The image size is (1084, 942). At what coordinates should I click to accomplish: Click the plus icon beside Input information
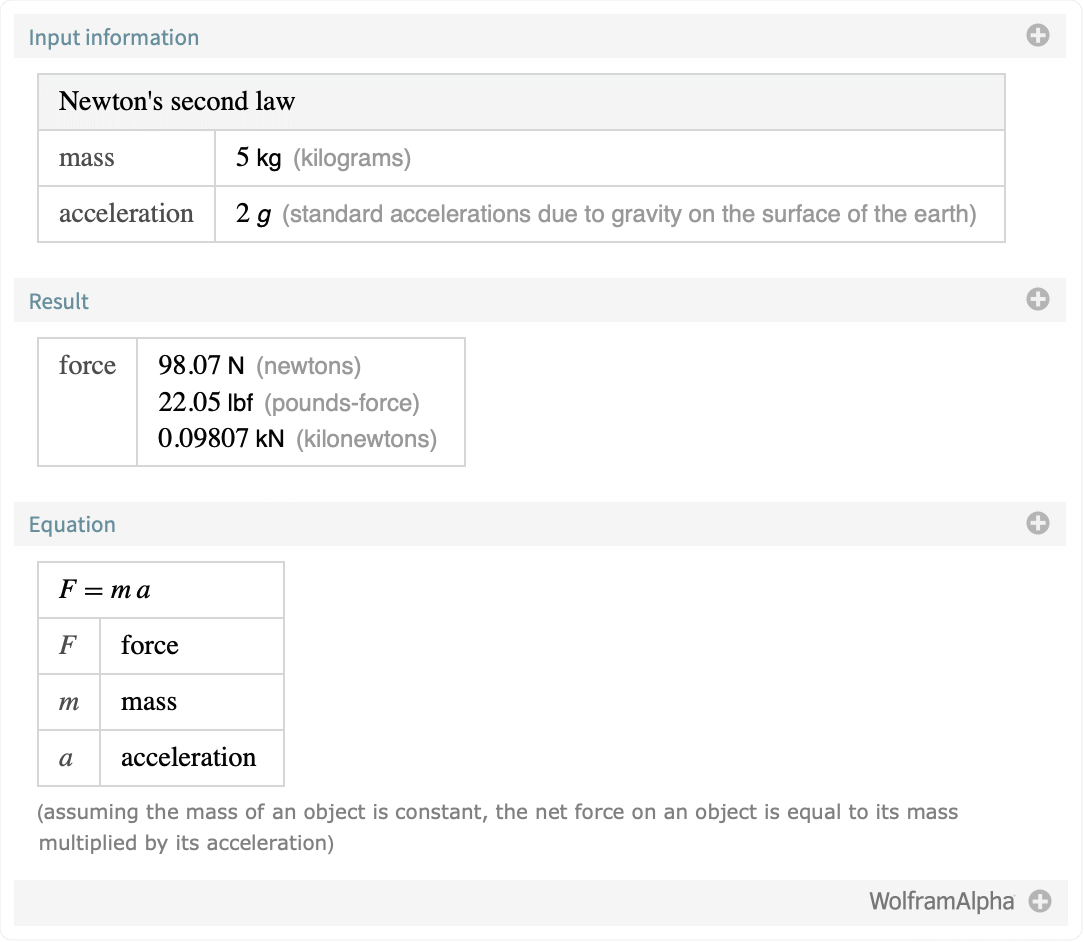pyautogui.click(x=1038, y=37)
